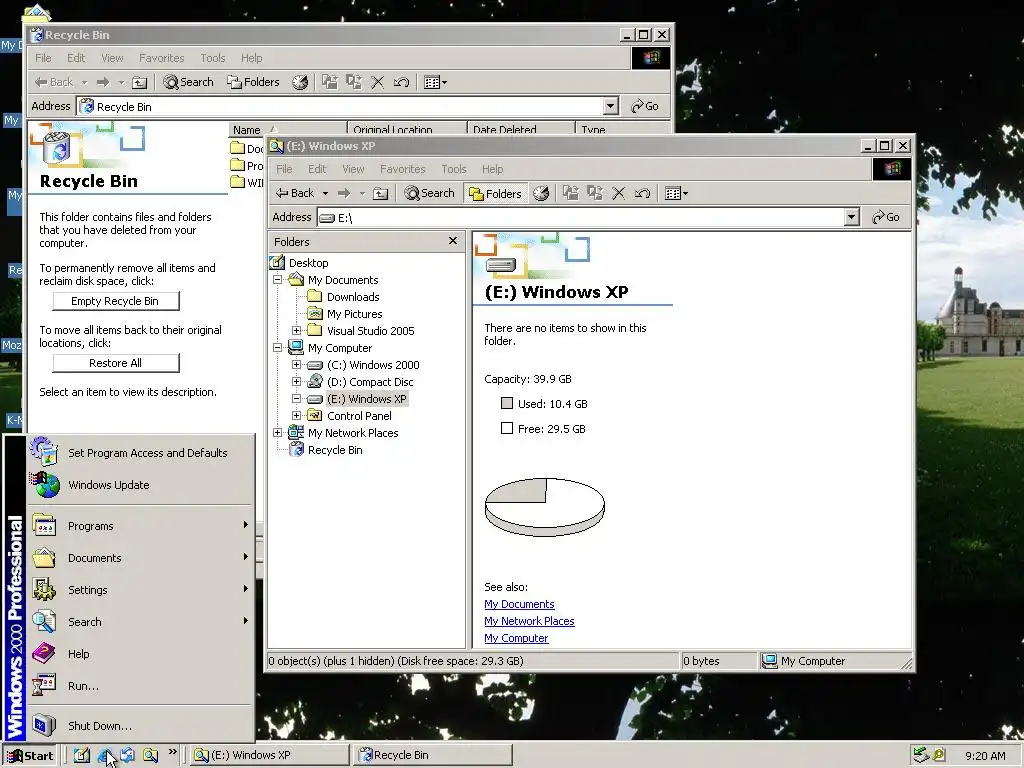Click Back in the E: window toolbar

tap(295, 193)
